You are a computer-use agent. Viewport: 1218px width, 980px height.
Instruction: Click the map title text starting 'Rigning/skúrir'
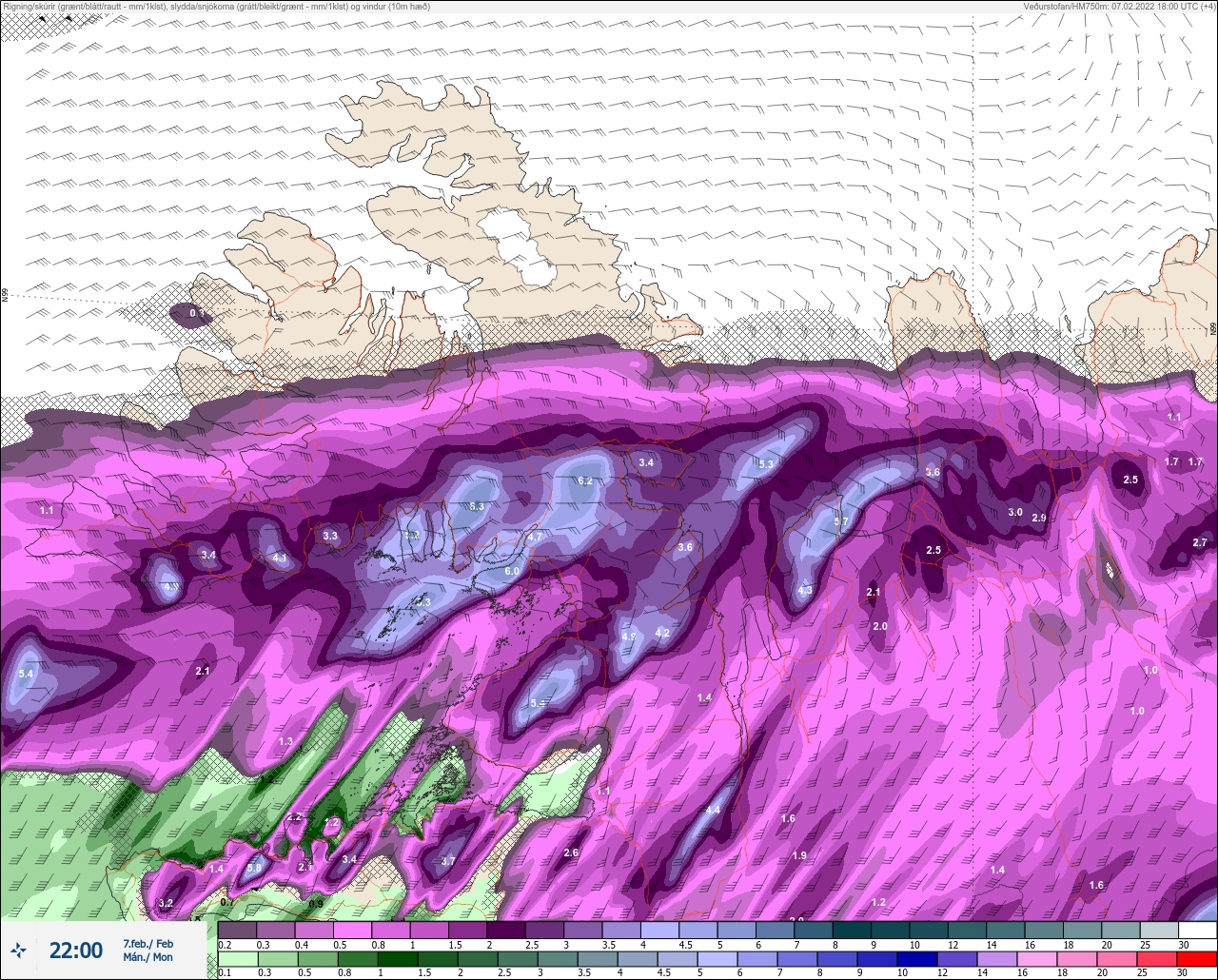coord(216,7)
